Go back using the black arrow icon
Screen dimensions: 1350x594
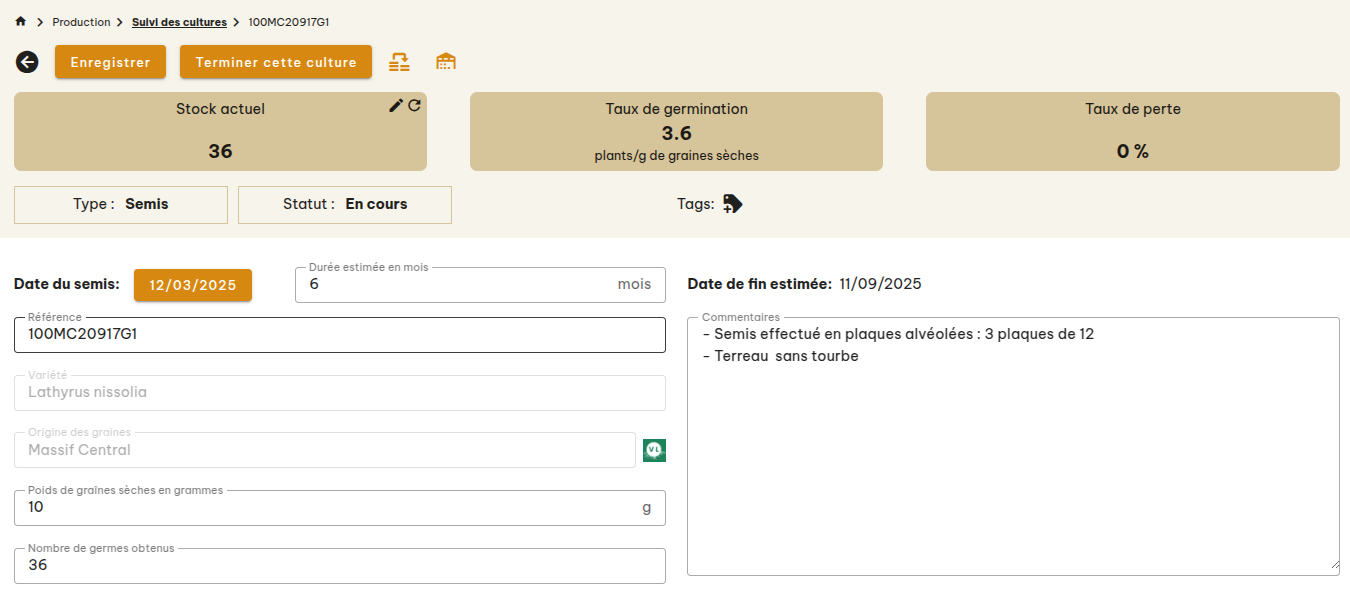(27, 62)
